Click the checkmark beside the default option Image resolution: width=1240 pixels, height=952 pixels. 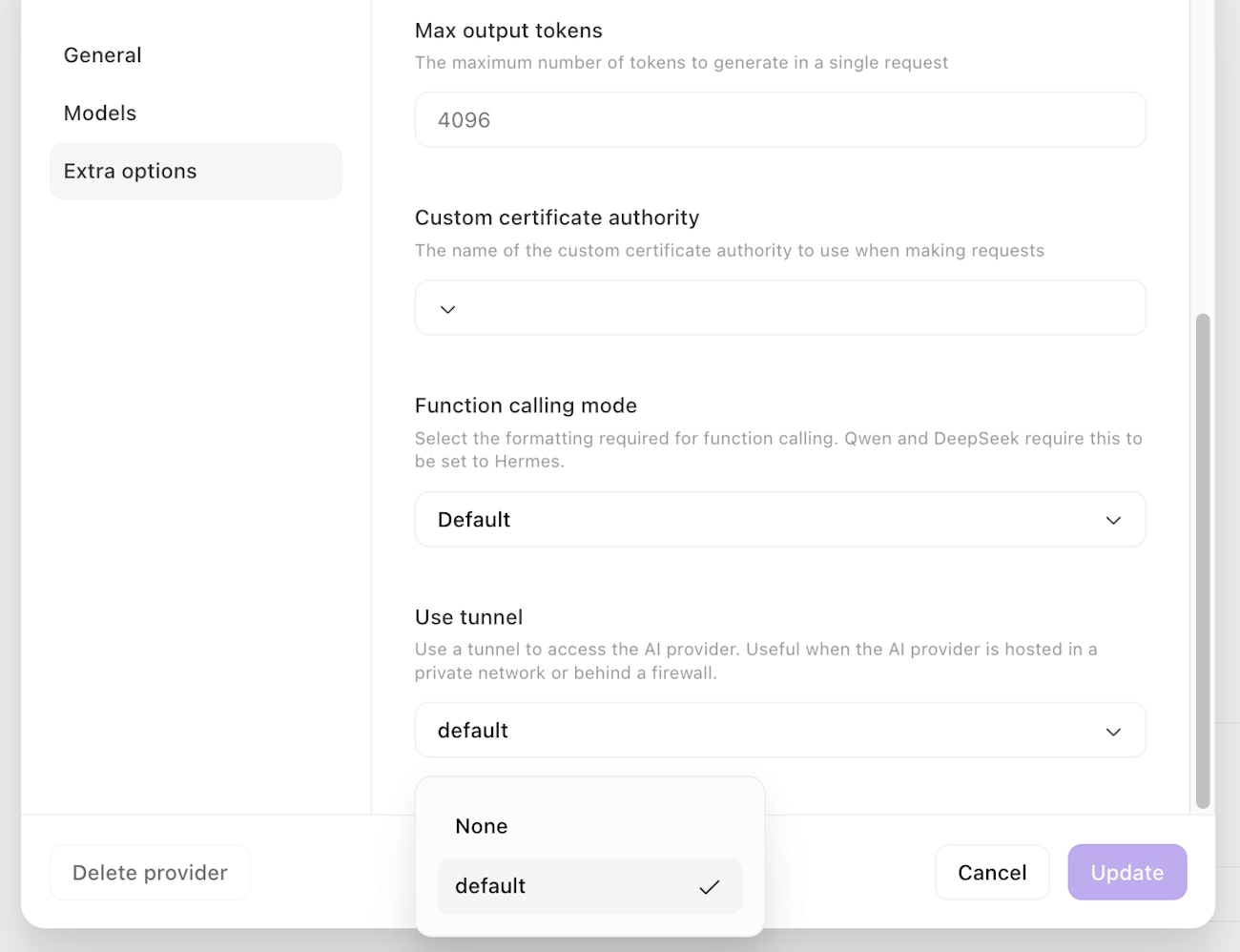tap(709, 887)
